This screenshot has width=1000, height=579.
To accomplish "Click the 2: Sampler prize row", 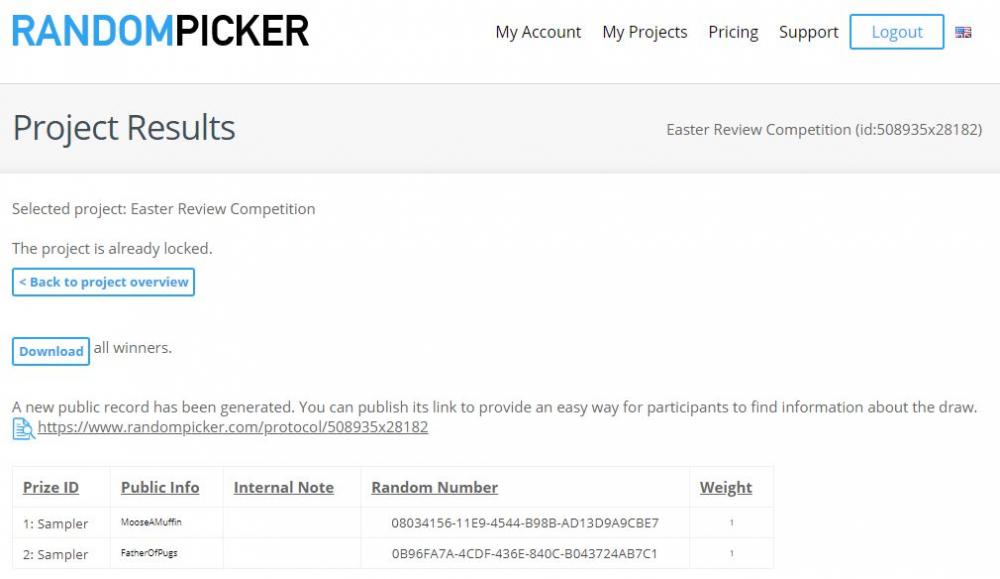I will click(393, 553).
